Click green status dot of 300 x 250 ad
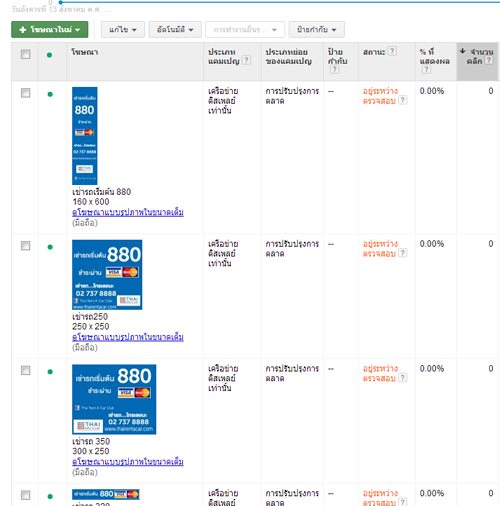This screenshot has height=506, width=500. tap(50, 372)
